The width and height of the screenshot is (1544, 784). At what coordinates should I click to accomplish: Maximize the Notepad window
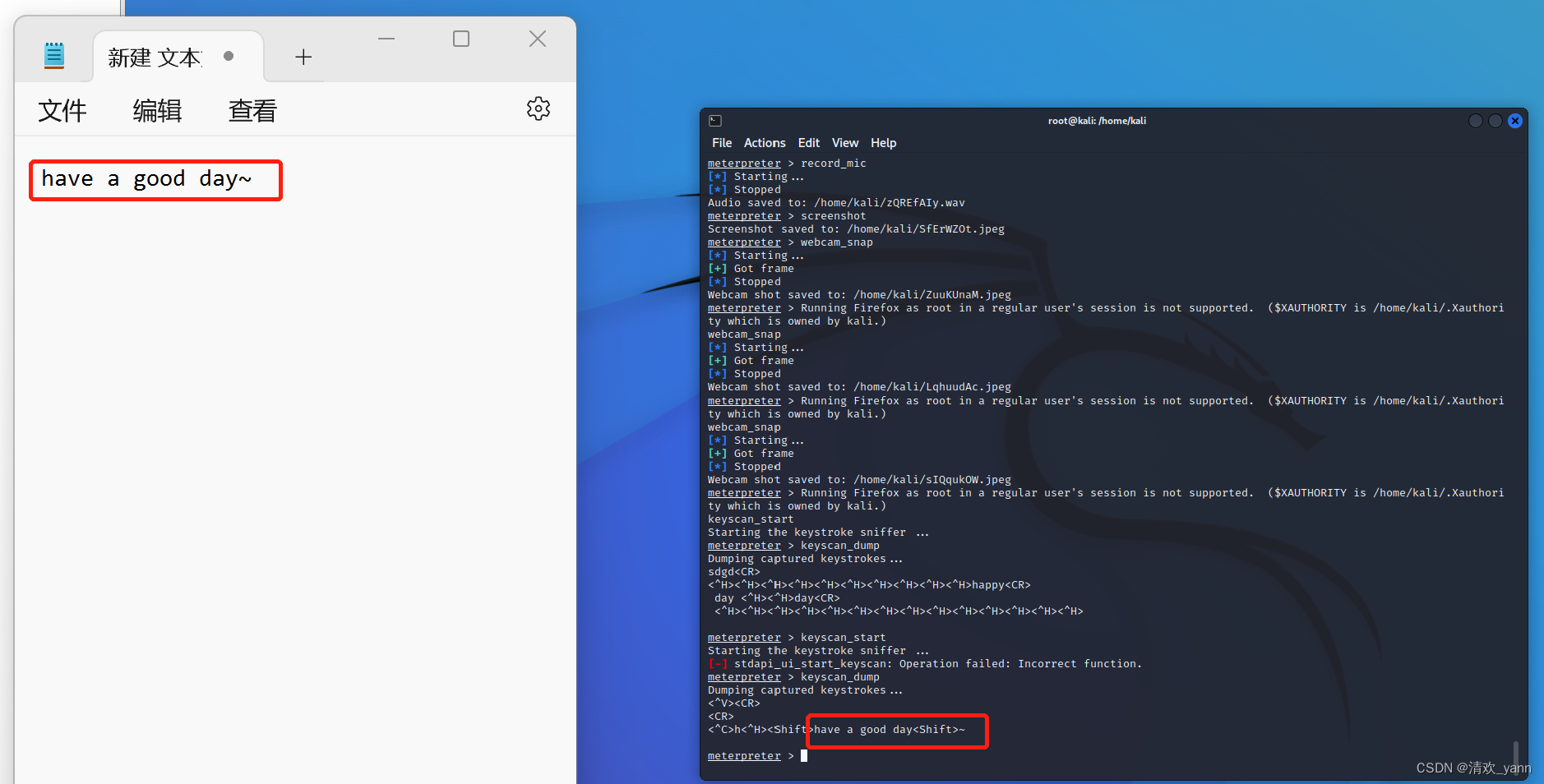point(461,39)
